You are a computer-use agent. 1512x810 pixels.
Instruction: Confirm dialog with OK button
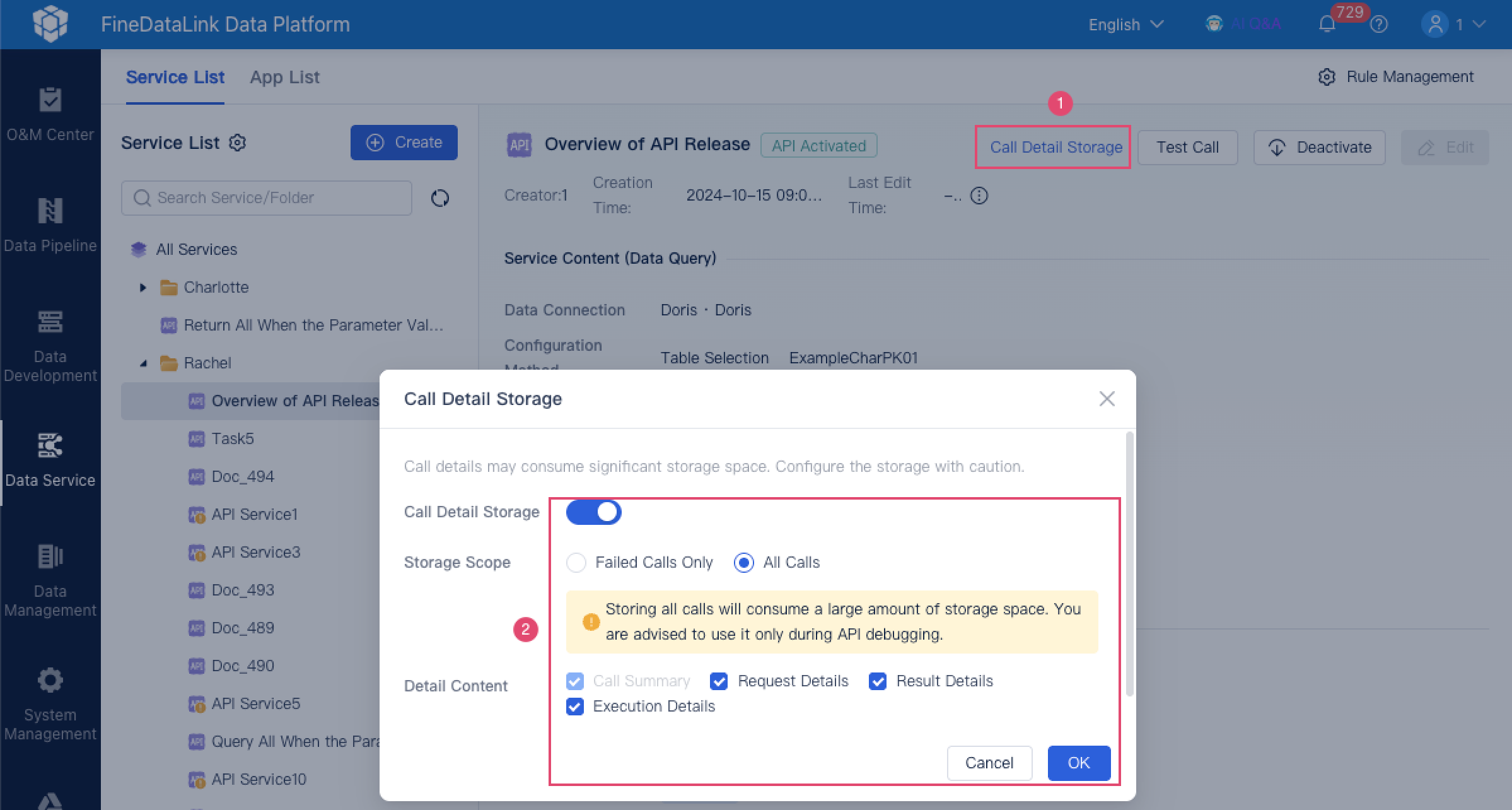click(1079, 763)
